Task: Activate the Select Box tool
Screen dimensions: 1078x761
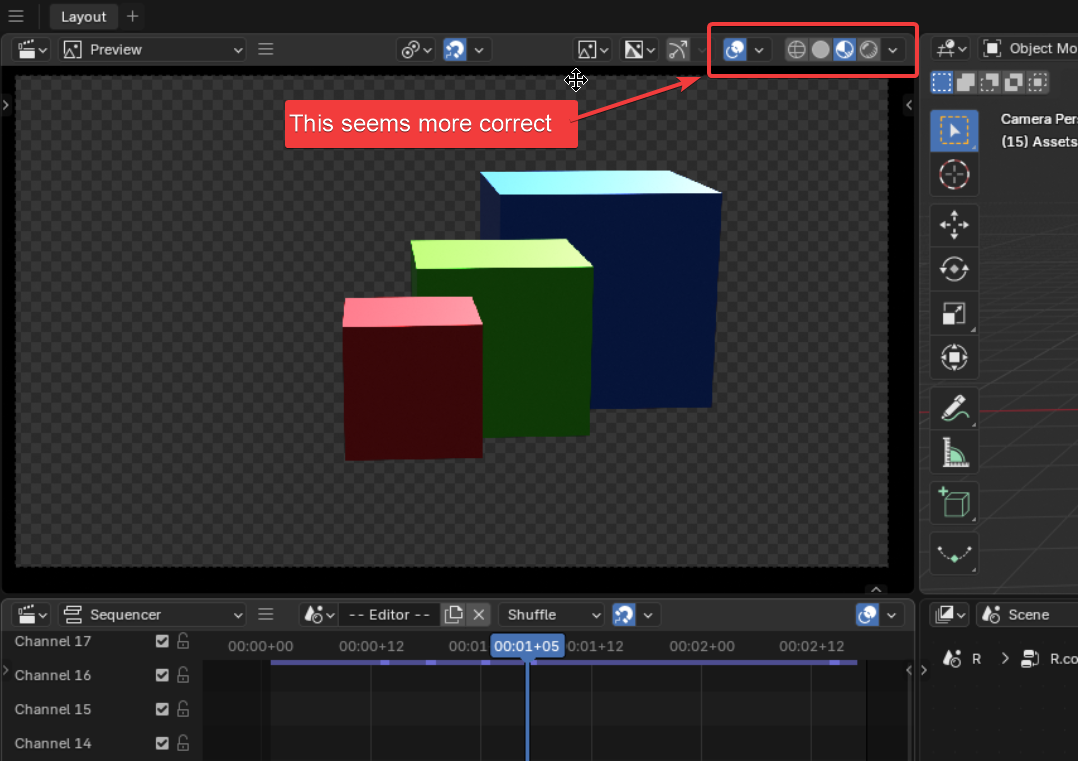Action: 954,131
